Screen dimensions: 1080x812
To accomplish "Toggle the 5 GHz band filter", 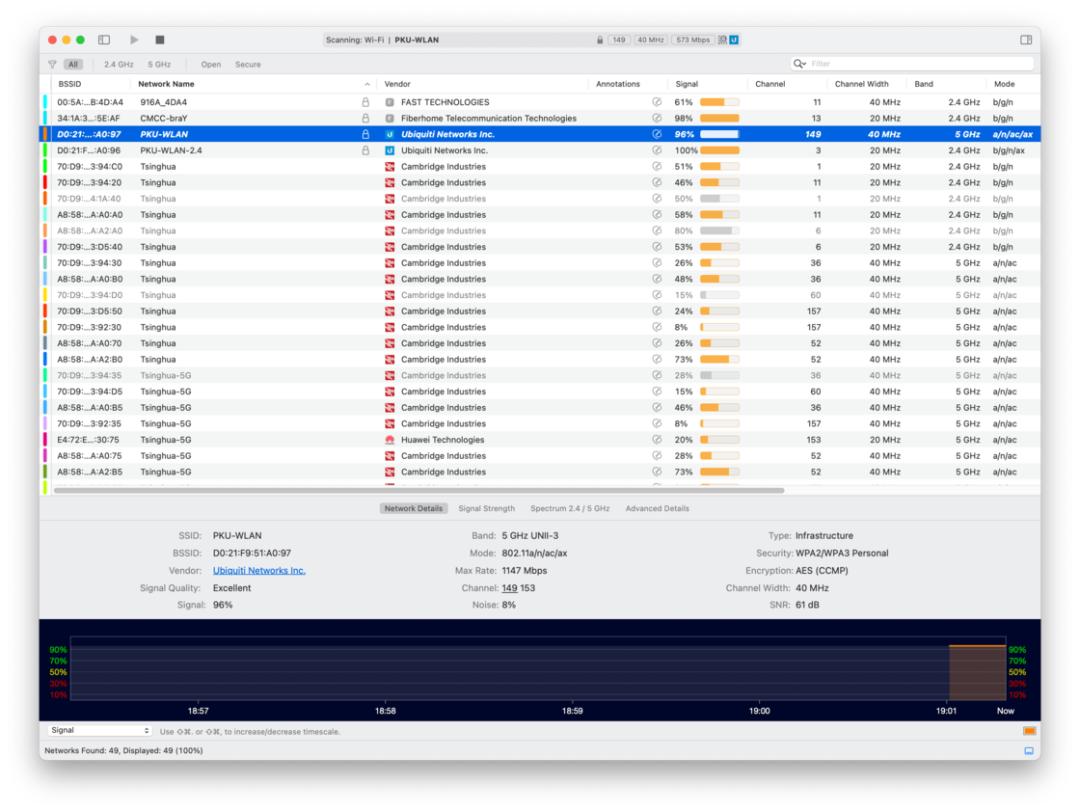I will click(x=159, y=64).
